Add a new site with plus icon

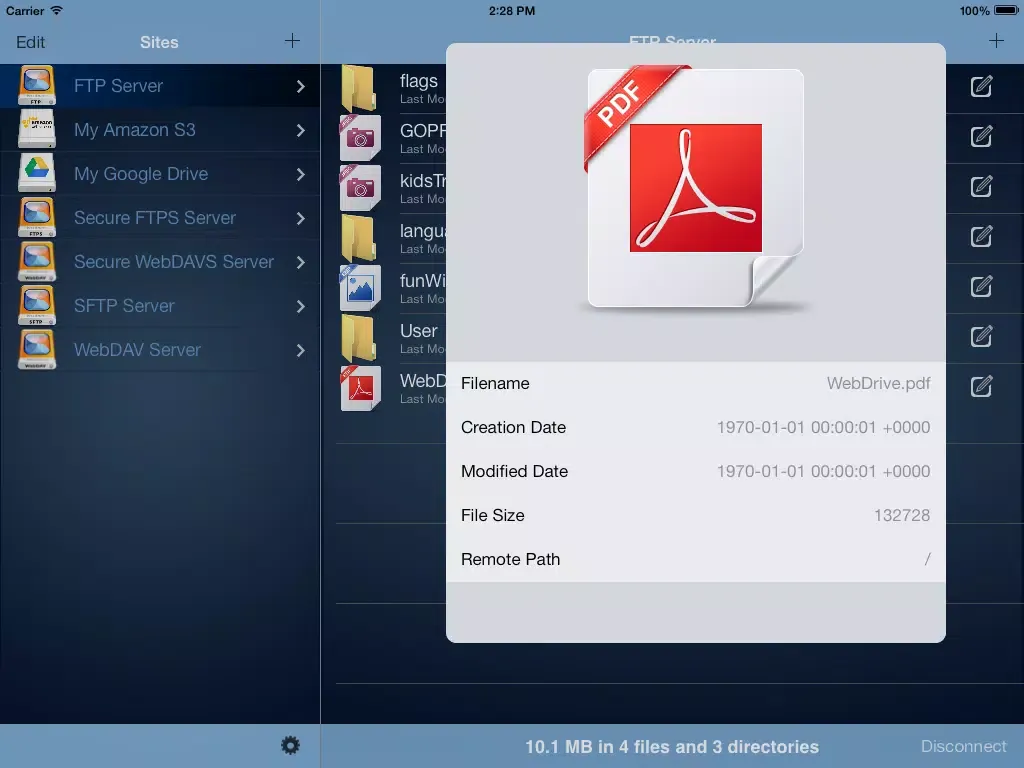pyautogui.click(x=293, y=41)
